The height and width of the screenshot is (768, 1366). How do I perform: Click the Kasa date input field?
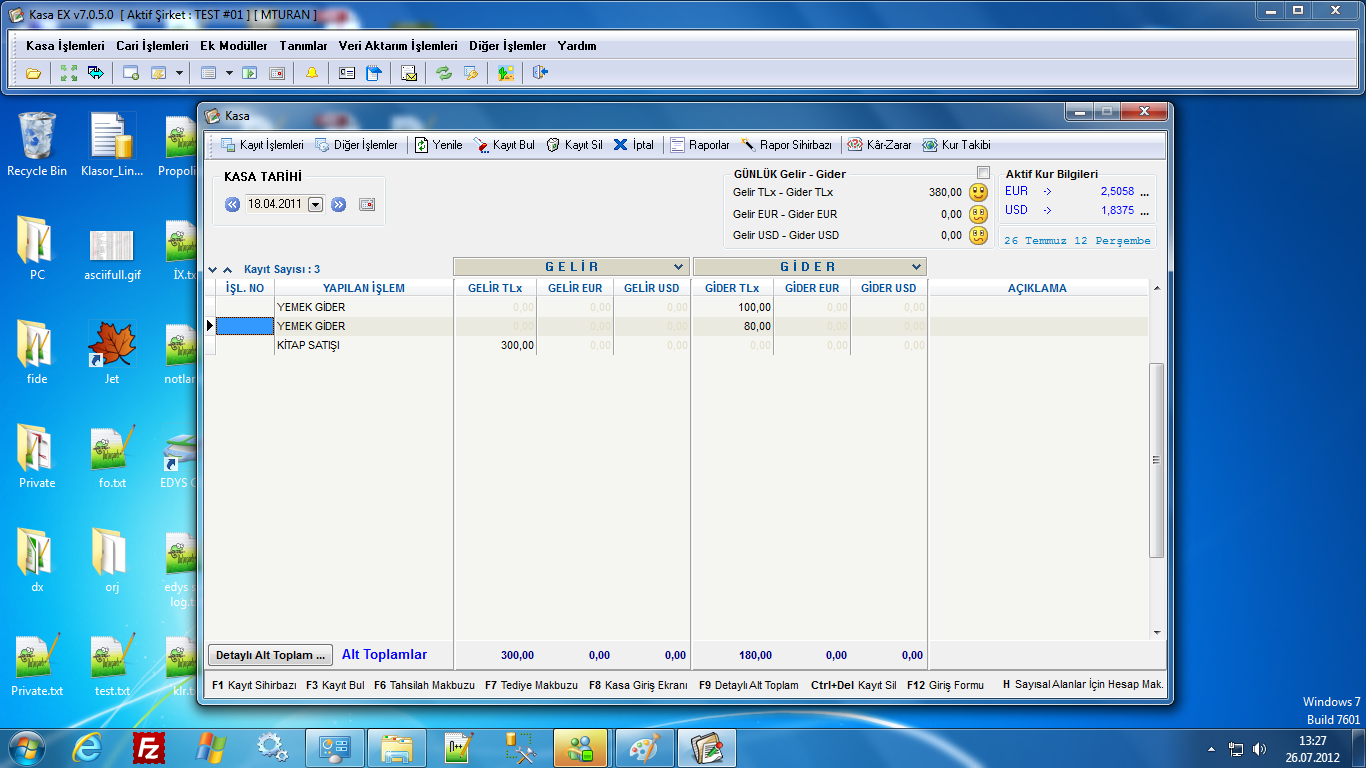point(276,204)
